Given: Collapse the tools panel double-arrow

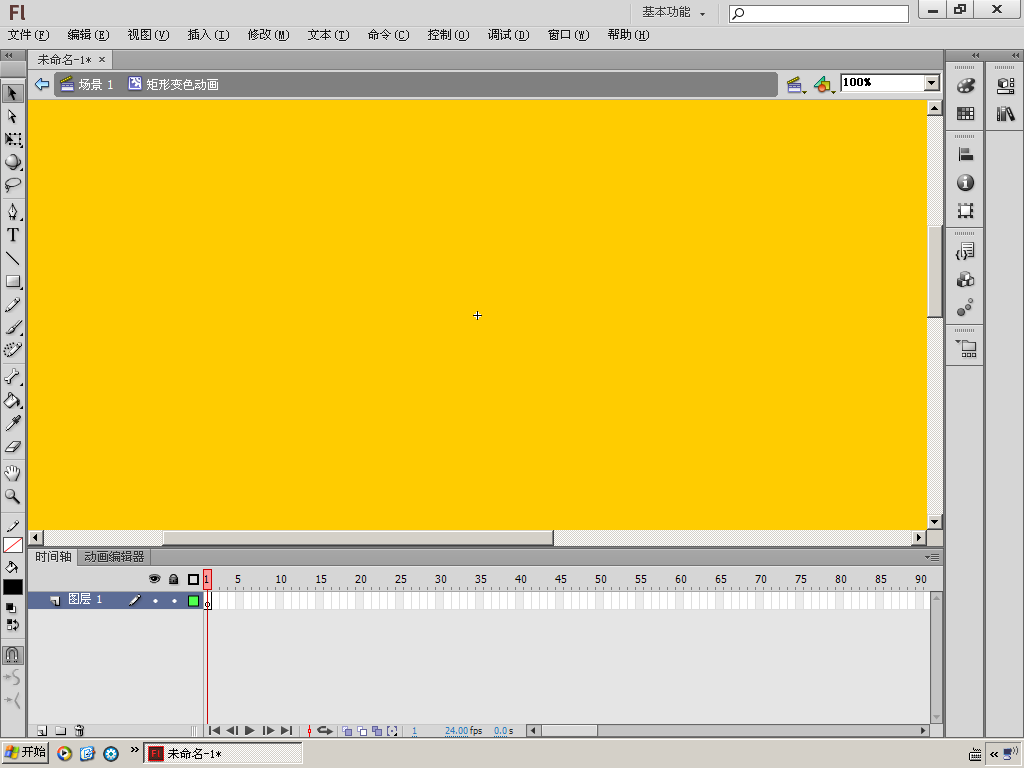Looking at the screenshot, I should tap(8, 56).
